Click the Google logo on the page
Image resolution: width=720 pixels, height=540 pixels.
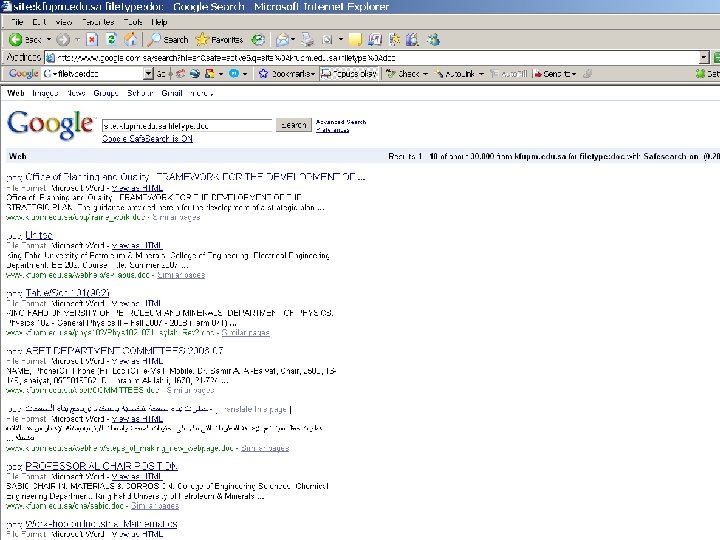[x=50, y=124]
